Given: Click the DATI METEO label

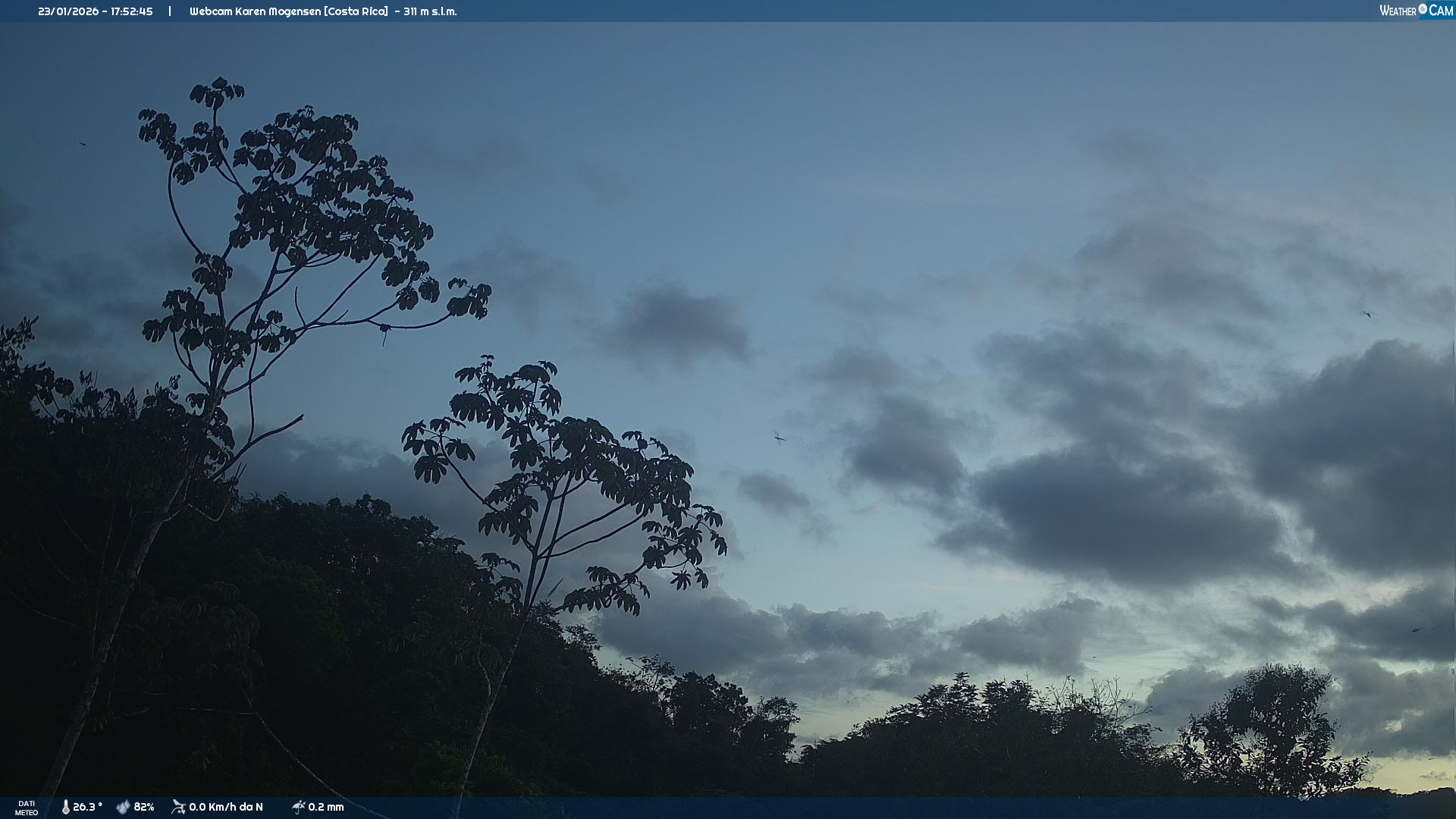Looking at the screenshot, I should (27, 808).
